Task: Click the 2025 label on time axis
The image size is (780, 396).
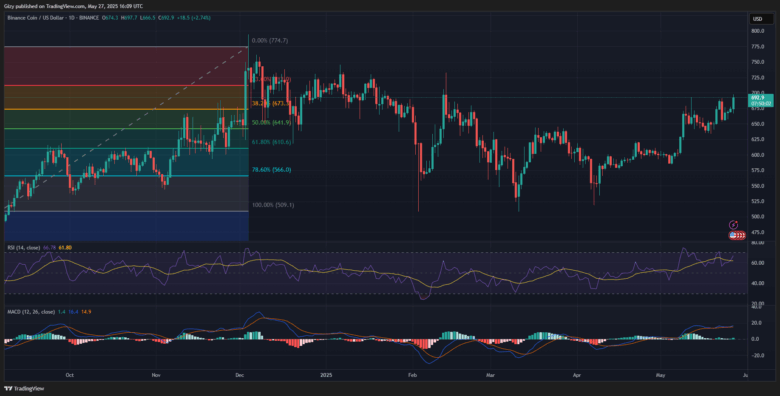Action: point(326,374)
